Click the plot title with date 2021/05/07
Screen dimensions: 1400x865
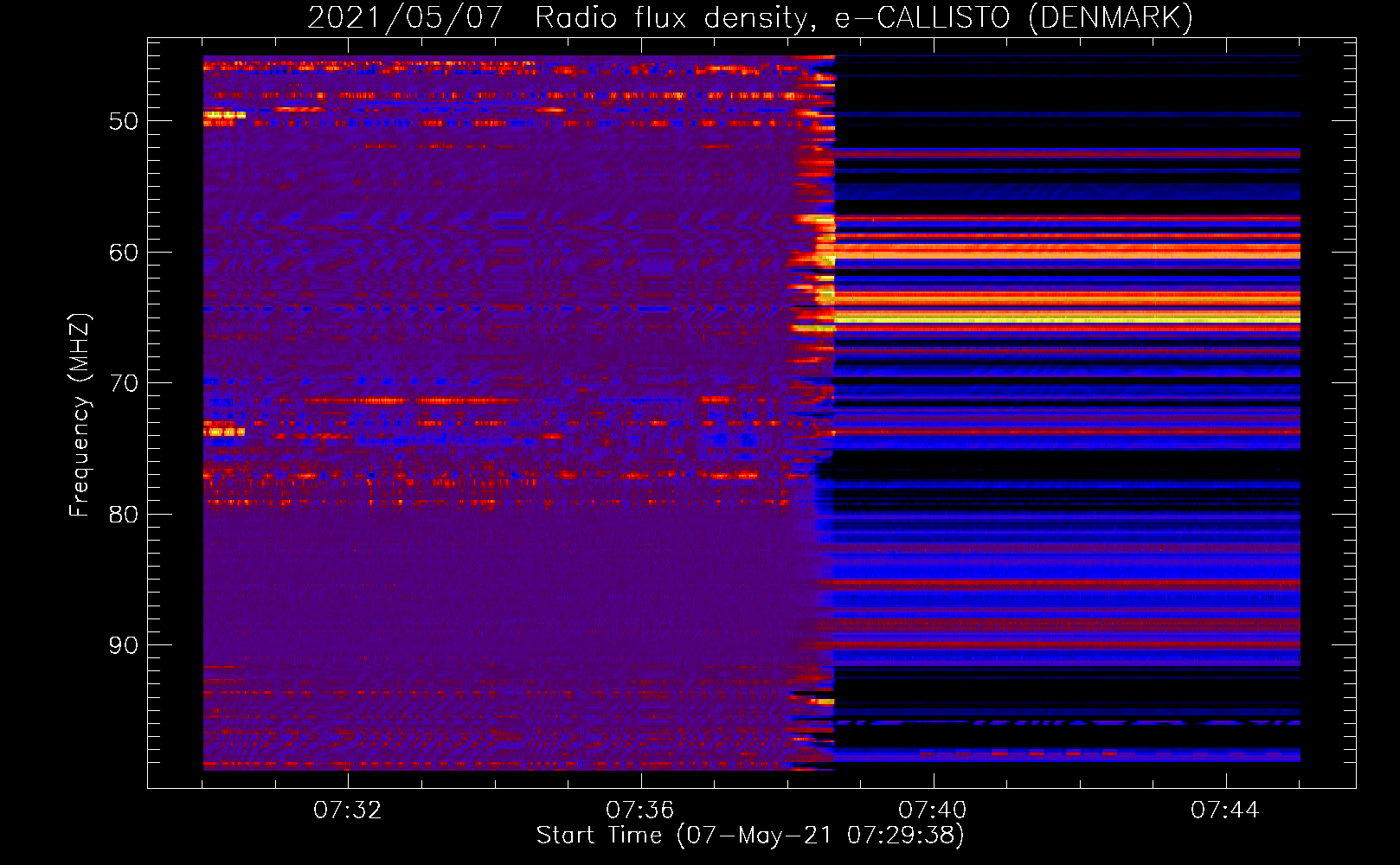[x=750, y=17]
